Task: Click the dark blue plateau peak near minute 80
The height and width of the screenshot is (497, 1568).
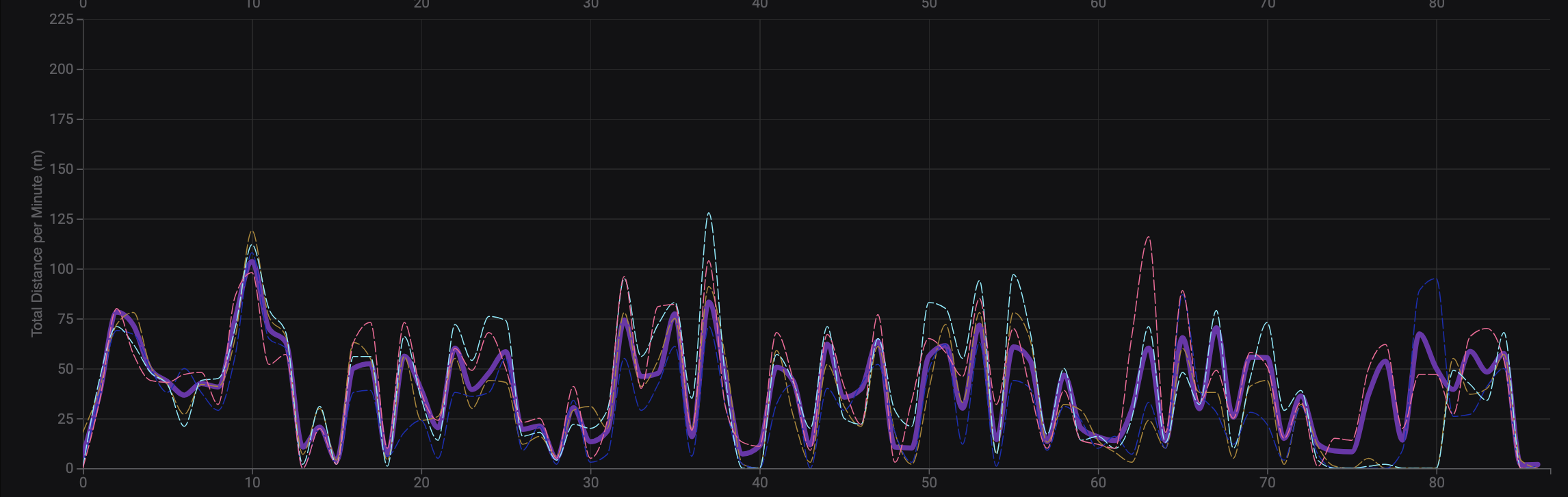Action: click(1435, 279)
